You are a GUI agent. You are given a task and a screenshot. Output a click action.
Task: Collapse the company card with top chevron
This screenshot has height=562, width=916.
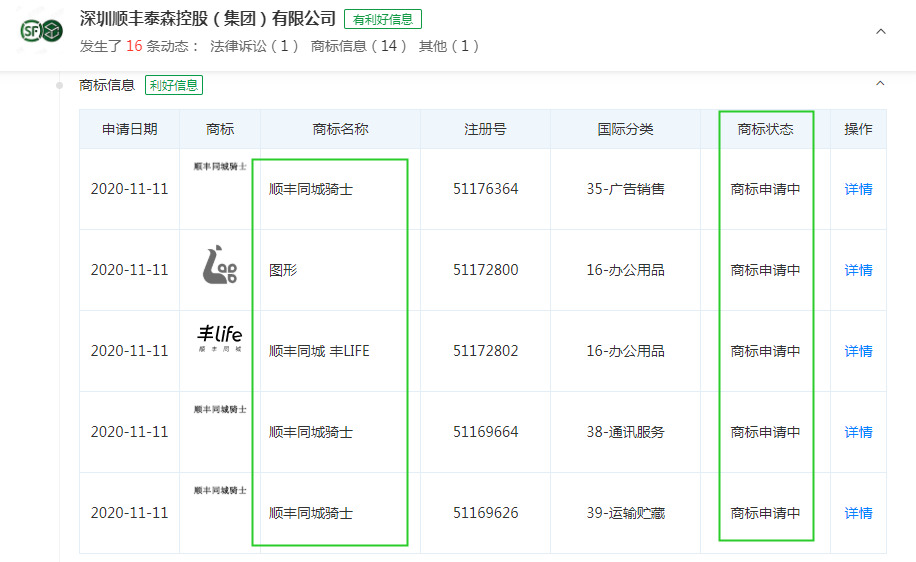coord(881,32)
